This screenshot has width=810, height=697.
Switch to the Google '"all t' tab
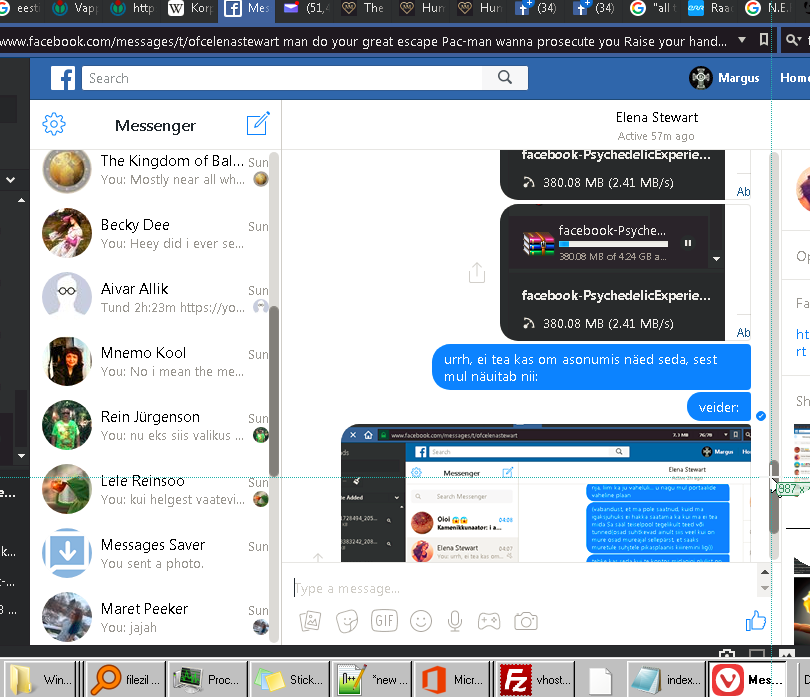[653, 8]
